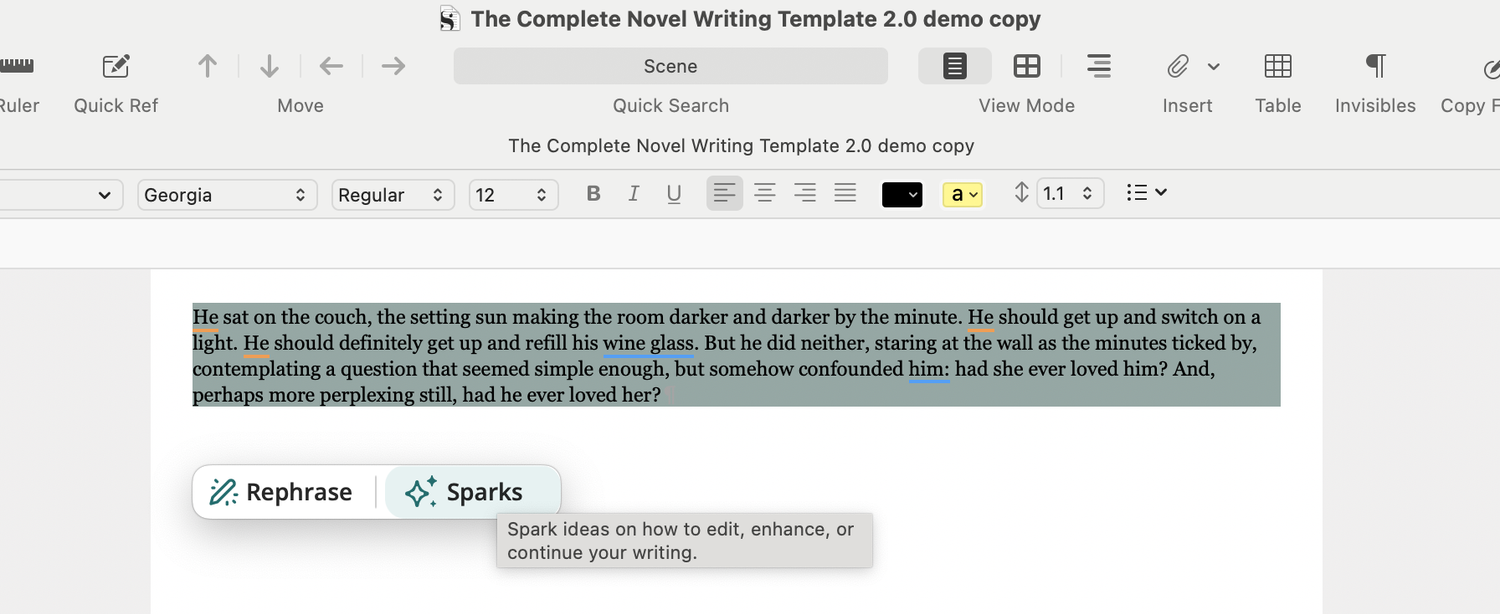The width and height of the screenshot is (1500, 614).
Task: Toggle underline formatting
Action: click(674, 193)
